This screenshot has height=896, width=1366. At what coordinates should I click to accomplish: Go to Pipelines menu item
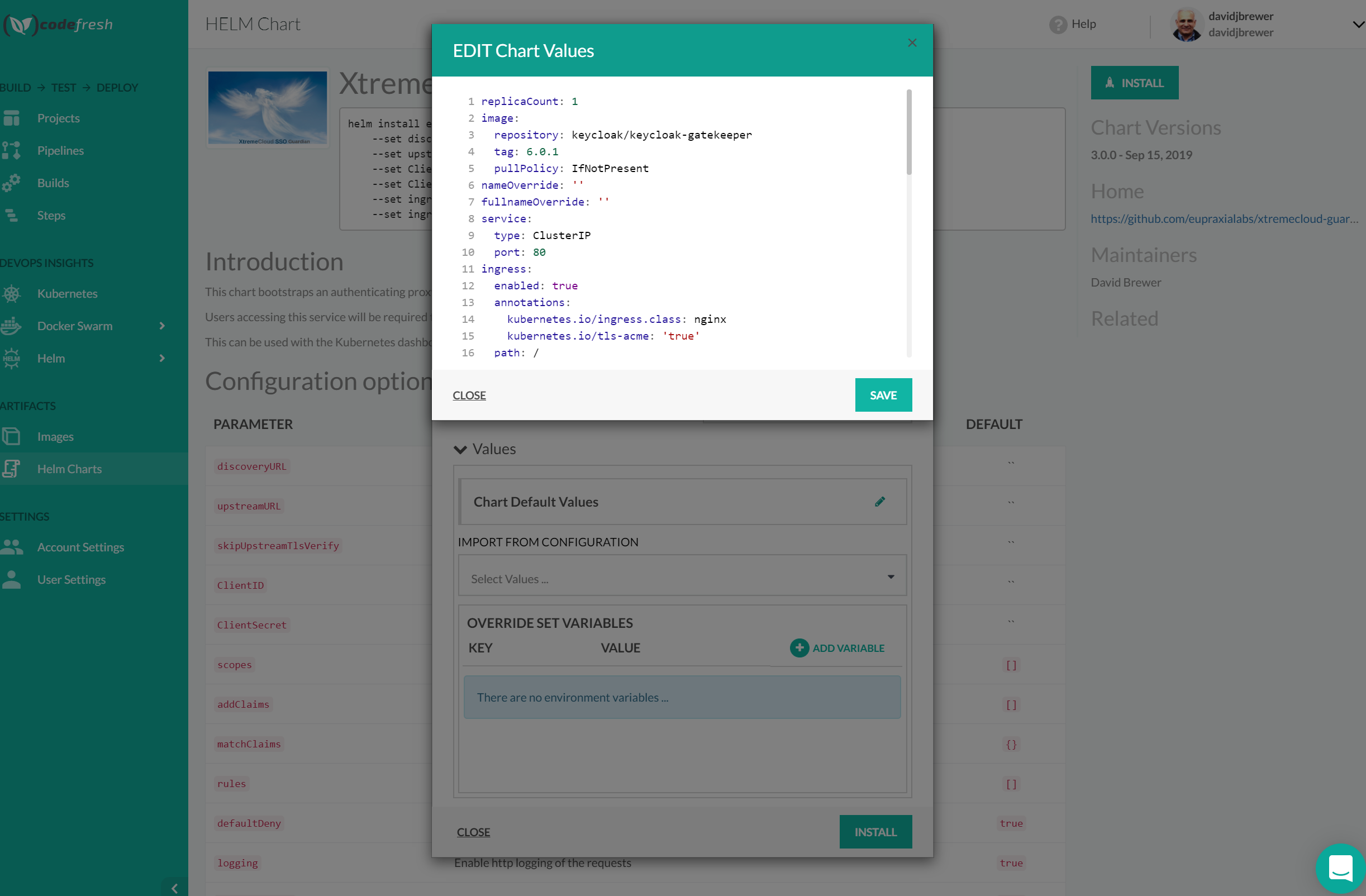coord(60,150)
